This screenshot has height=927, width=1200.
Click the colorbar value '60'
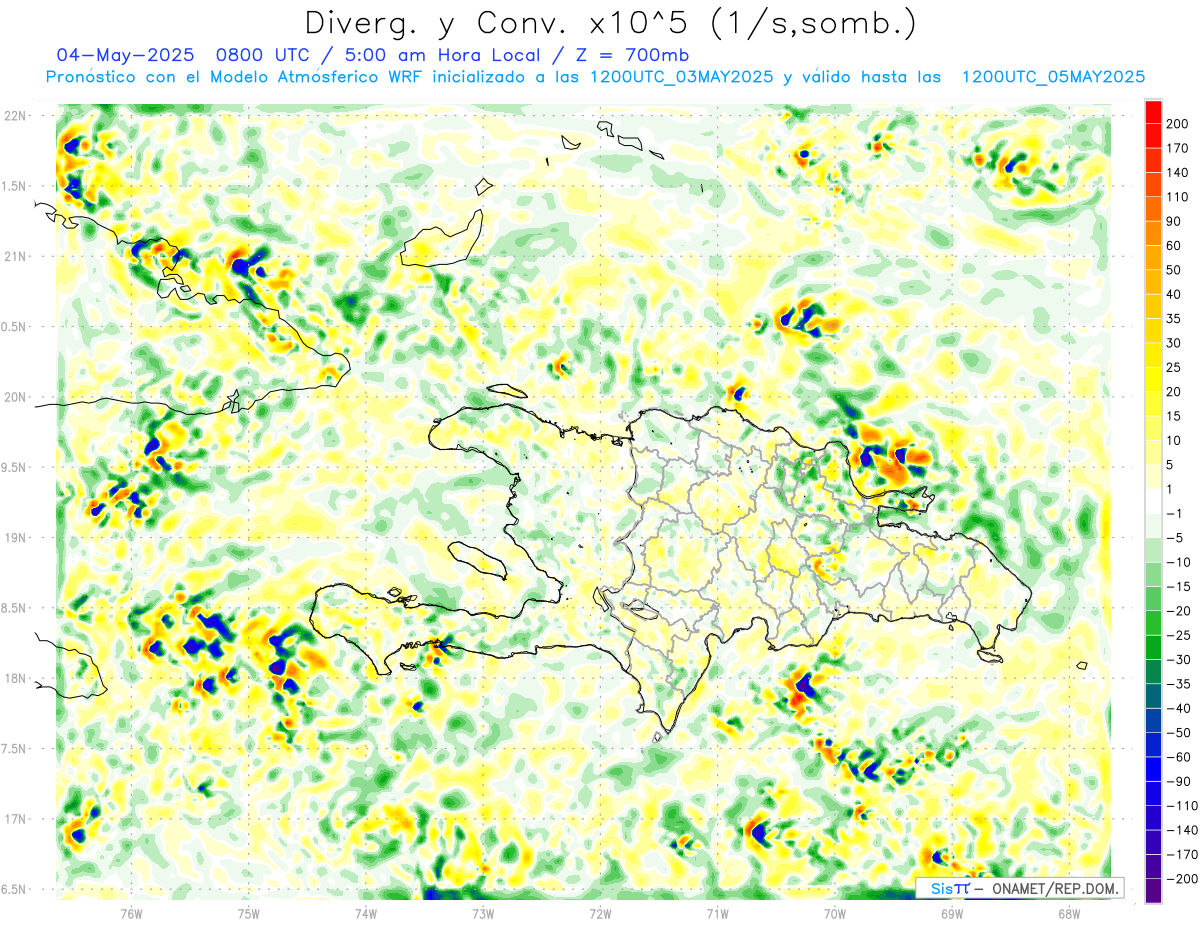point(1174,246)
